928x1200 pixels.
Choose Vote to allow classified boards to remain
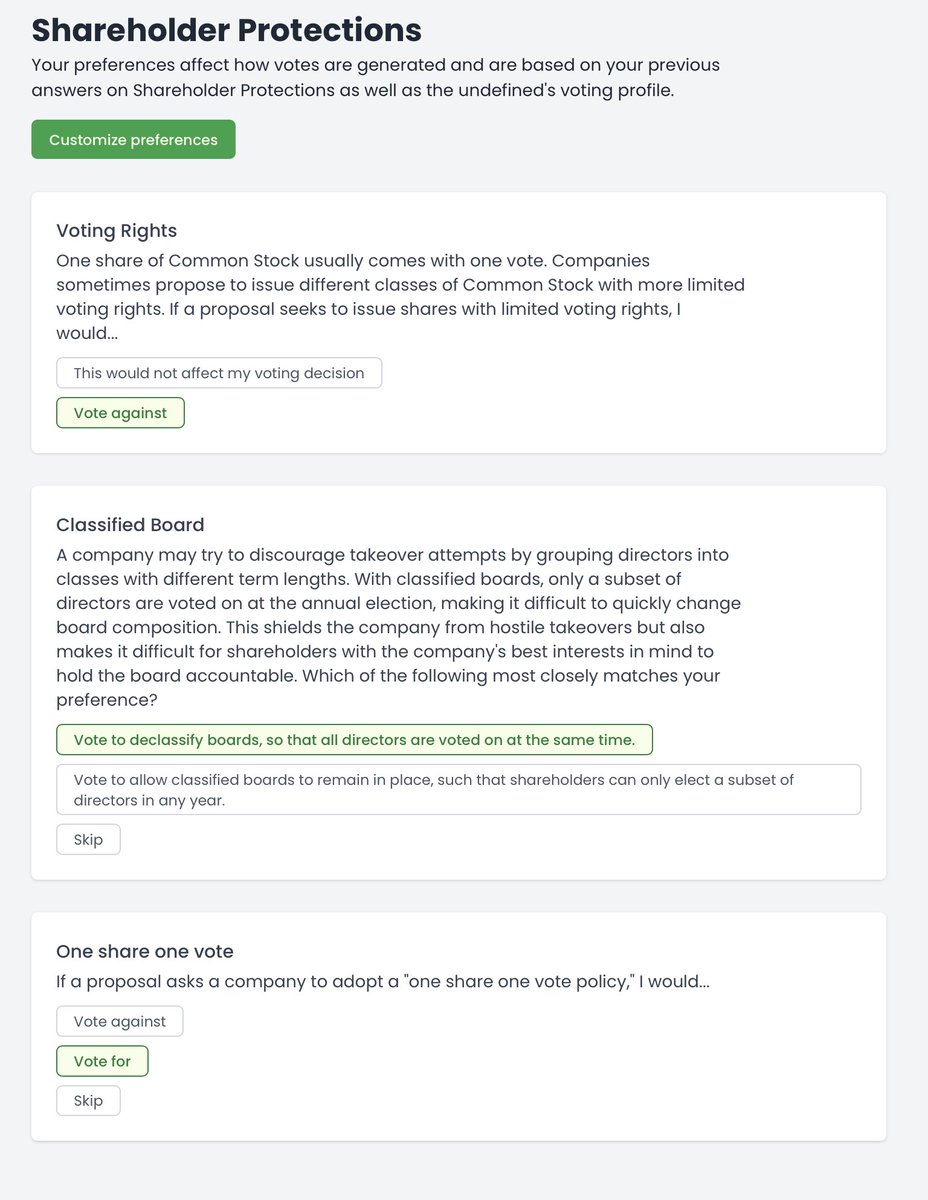pos(459,789)
